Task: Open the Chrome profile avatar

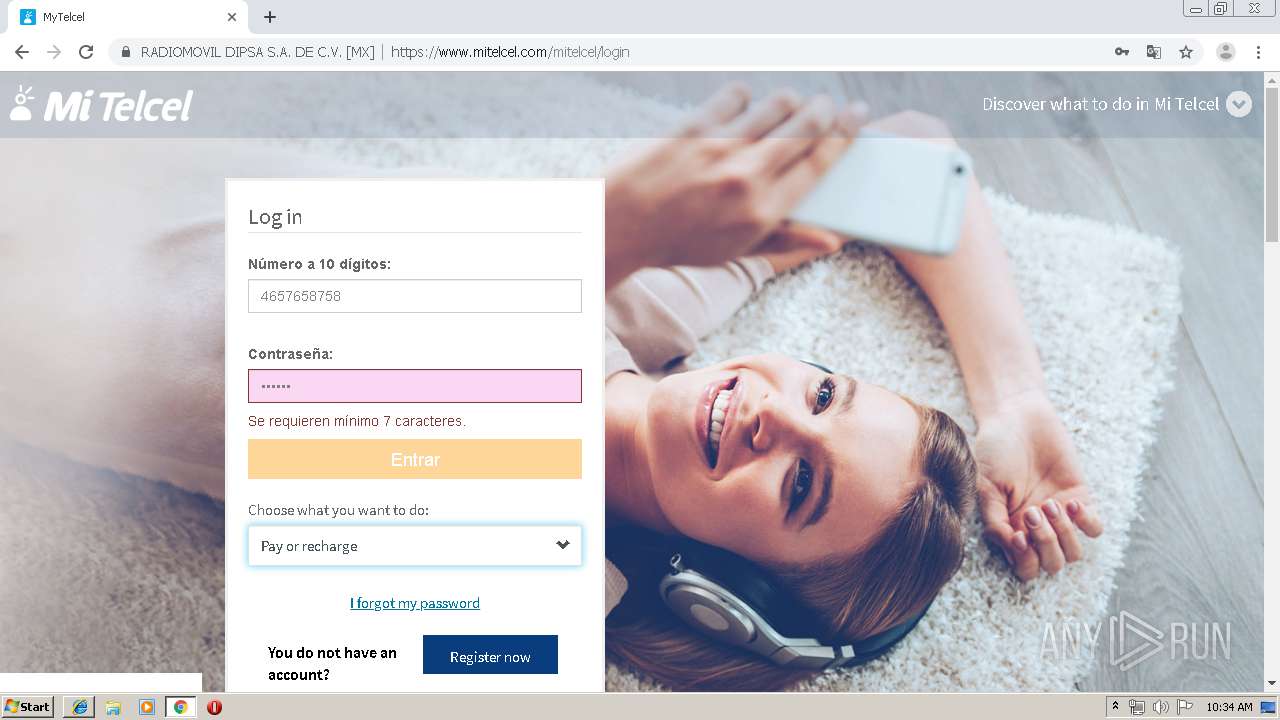Action: tap(1226, 52)
